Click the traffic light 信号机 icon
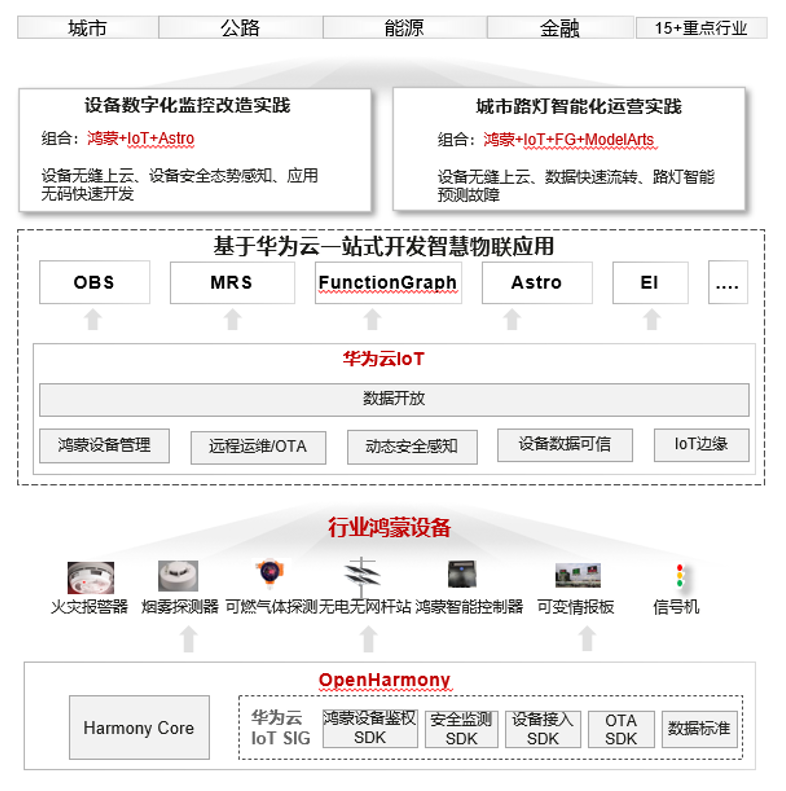The width and height of the screenshot is (786, 791). (680, 576)
